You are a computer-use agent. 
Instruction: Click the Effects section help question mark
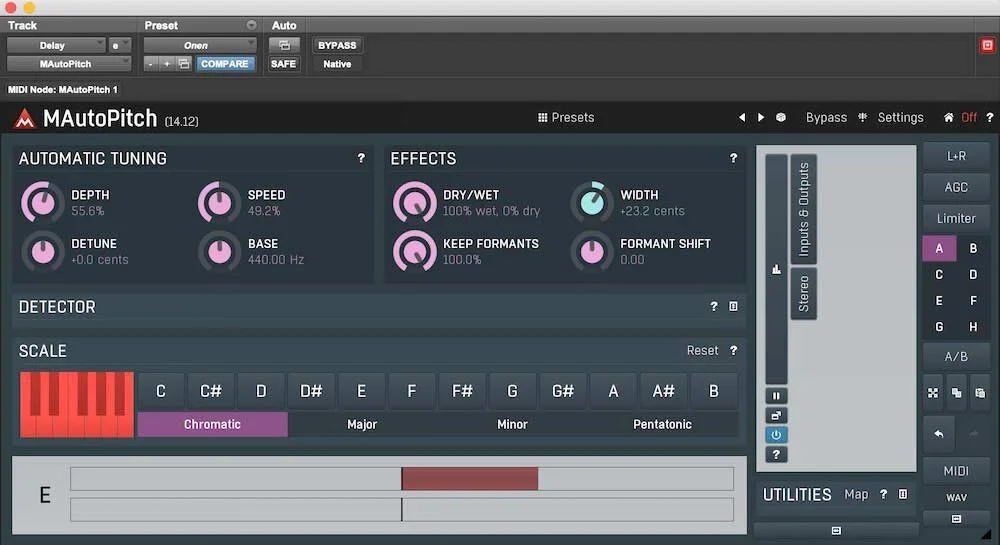pyautogui.click(x=733, y=158)
